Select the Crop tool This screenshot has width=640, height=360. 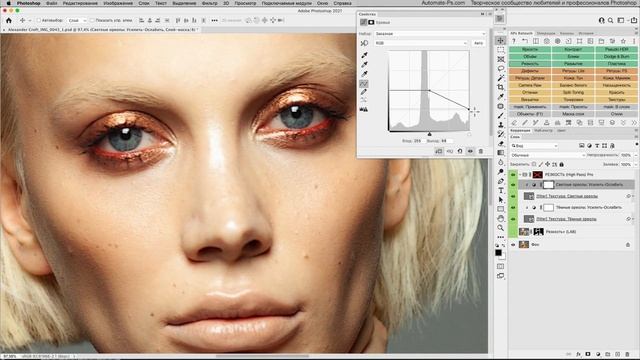click(x=500, y=87)
